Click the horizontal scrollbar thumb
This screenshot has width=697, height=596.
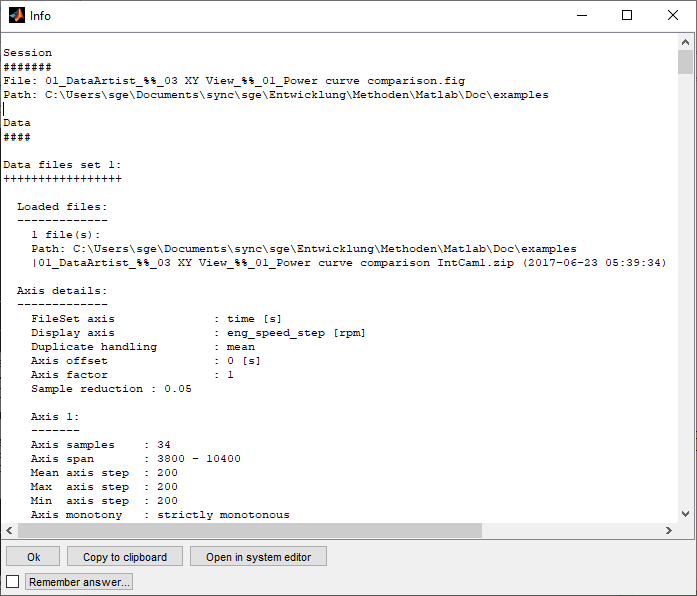point(250,530)
